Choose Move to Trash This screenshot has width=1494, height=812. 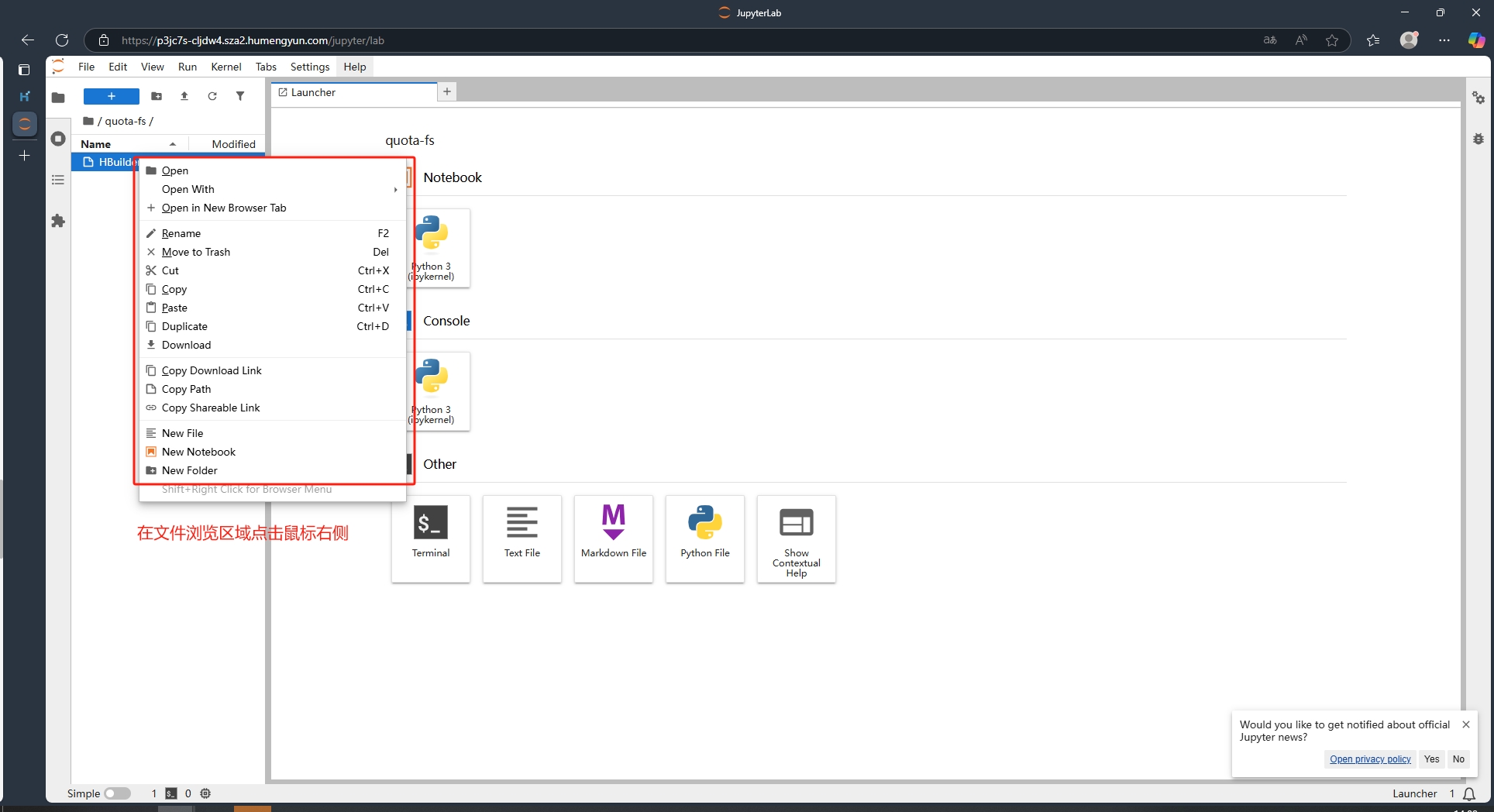point(272,252)
